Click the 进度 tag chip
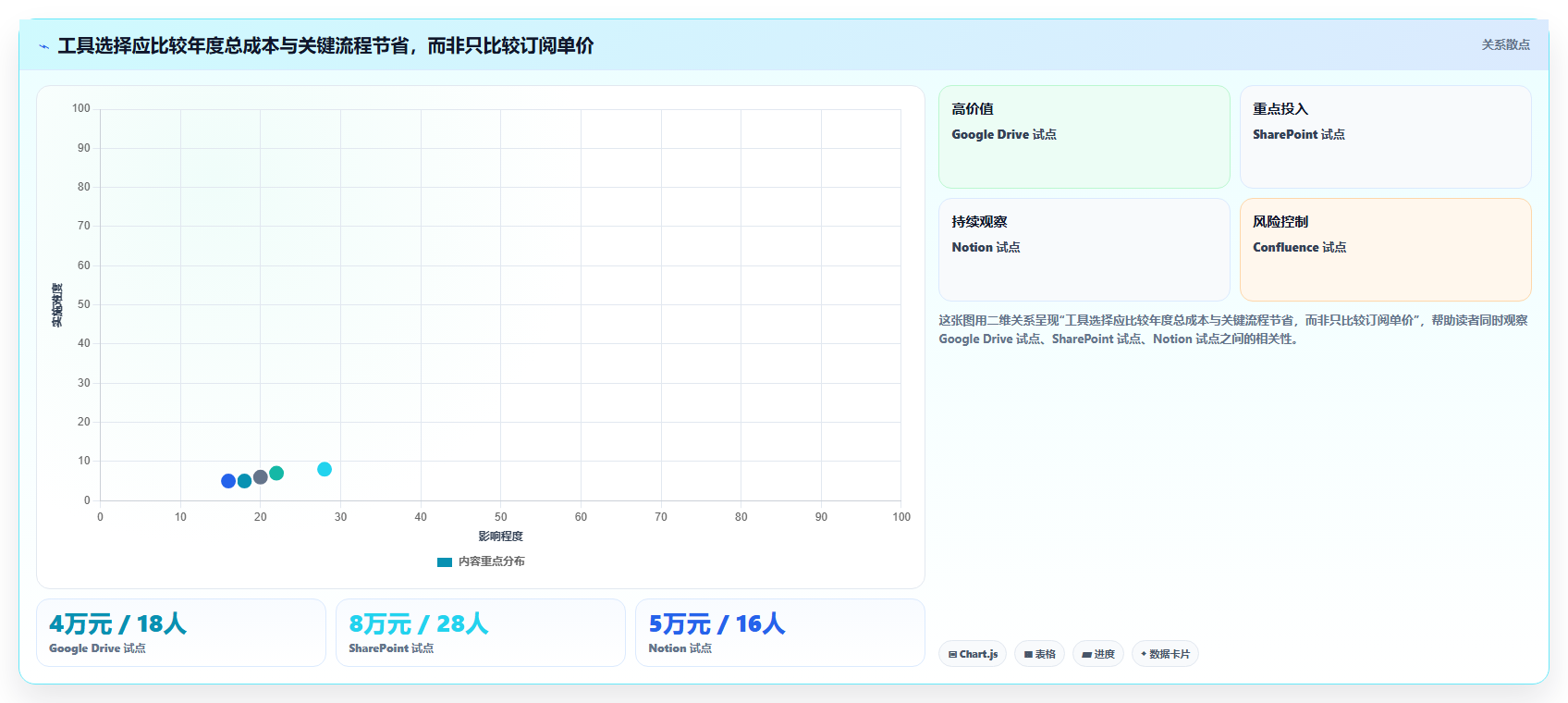The height and width of the screenshot is (703, 1568). coord(1098,654)
